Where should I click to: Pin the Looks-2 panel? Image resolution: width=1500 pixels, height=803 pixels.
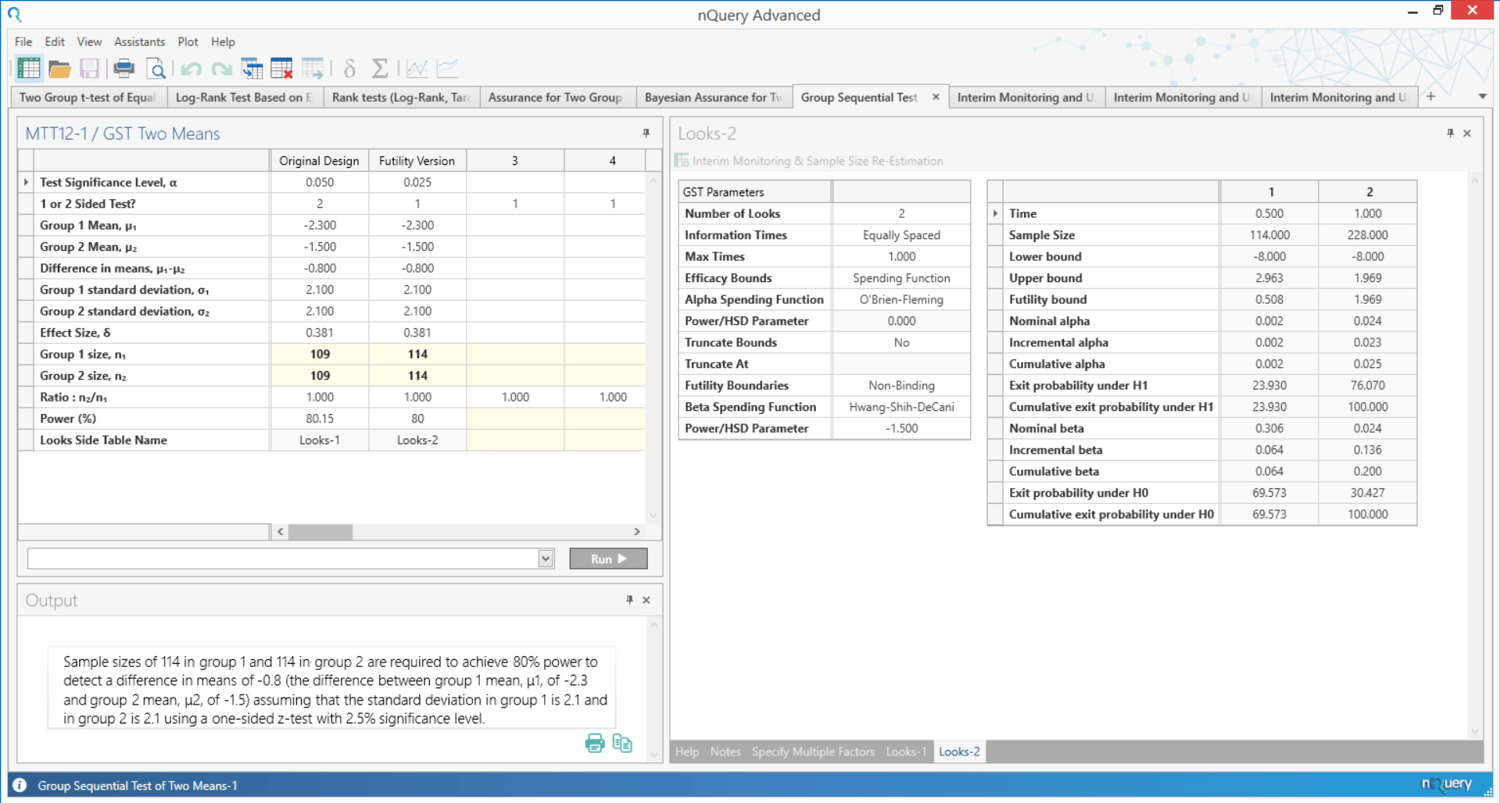(x=1450, y=132)
